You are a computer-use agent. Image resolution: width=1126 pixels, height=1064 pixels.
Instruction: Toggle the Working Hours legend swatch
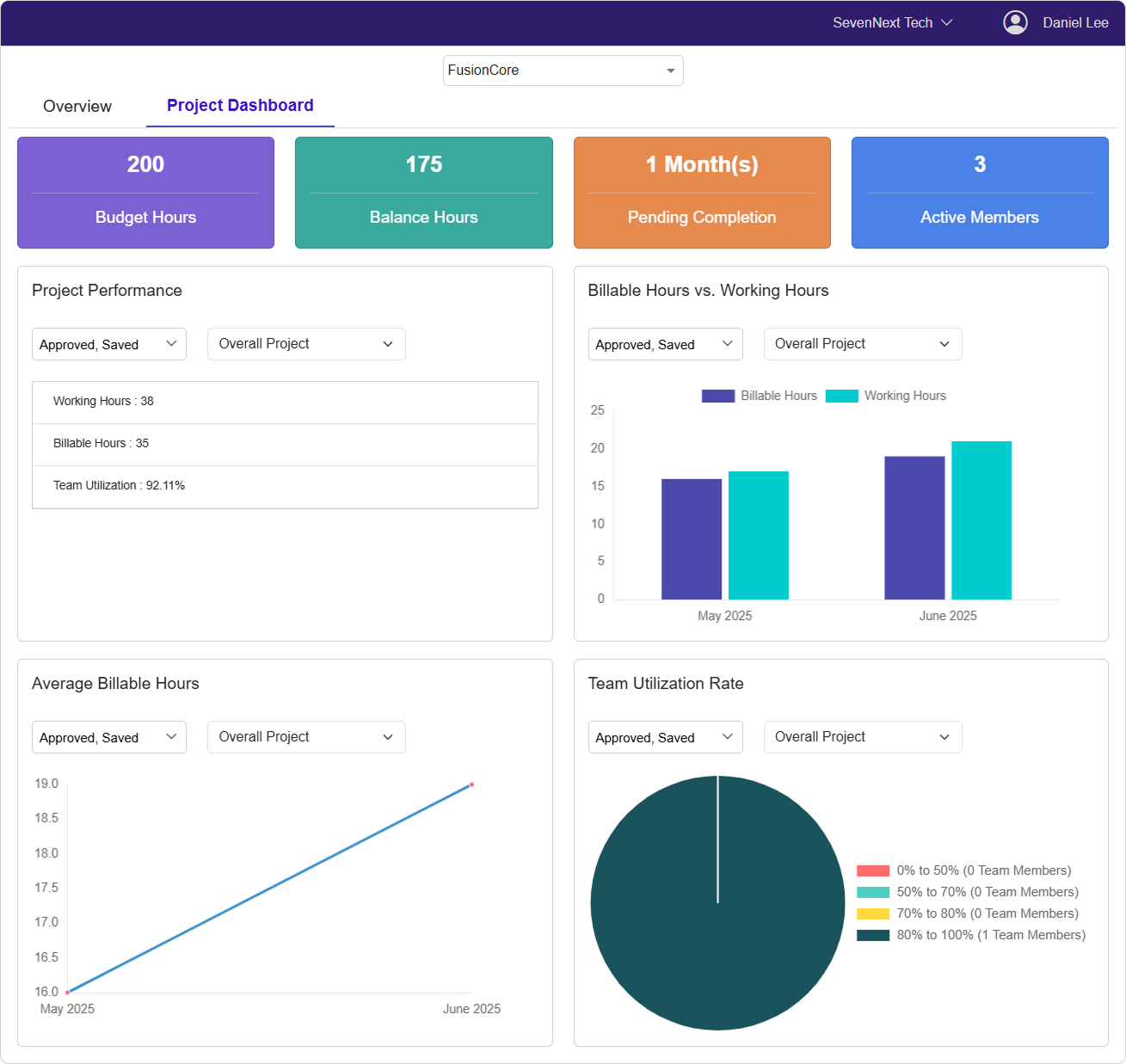[842, 396]
